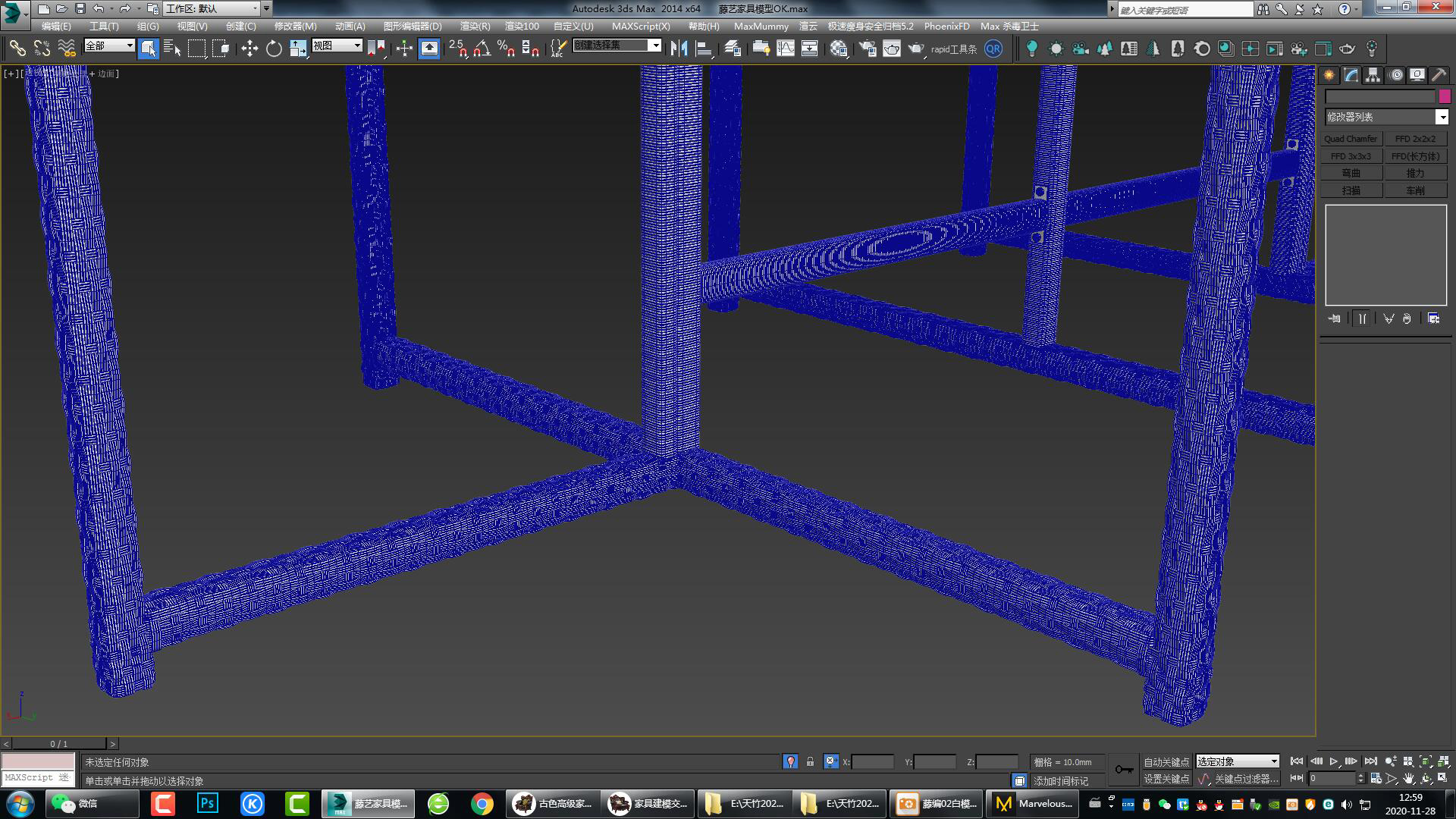Click the Quad Chamfer modifier button
This screenshot has width=1456, height=819.
(x=1351, y=139)
